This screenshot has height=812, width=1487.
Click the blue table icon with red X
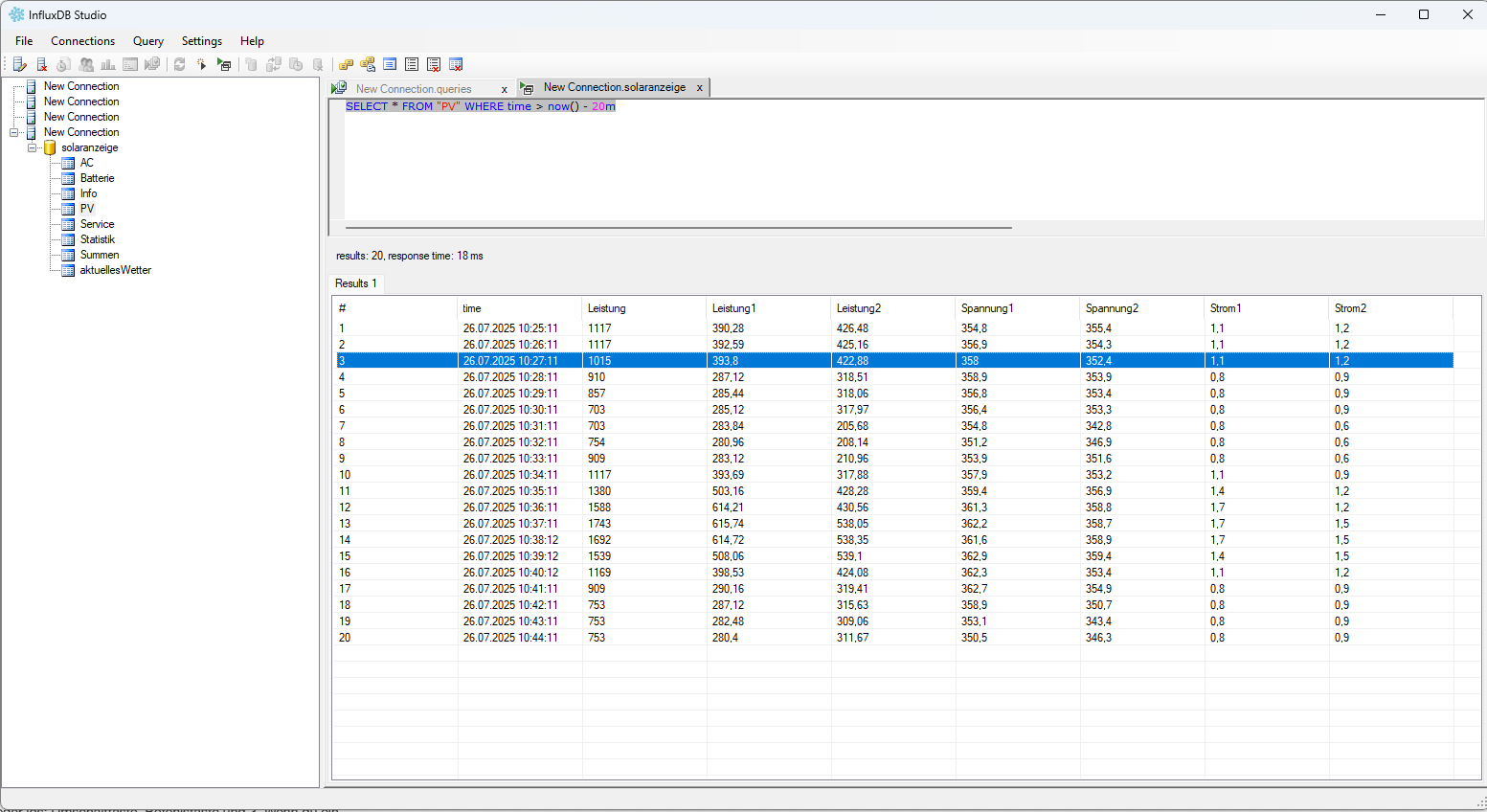456,64
